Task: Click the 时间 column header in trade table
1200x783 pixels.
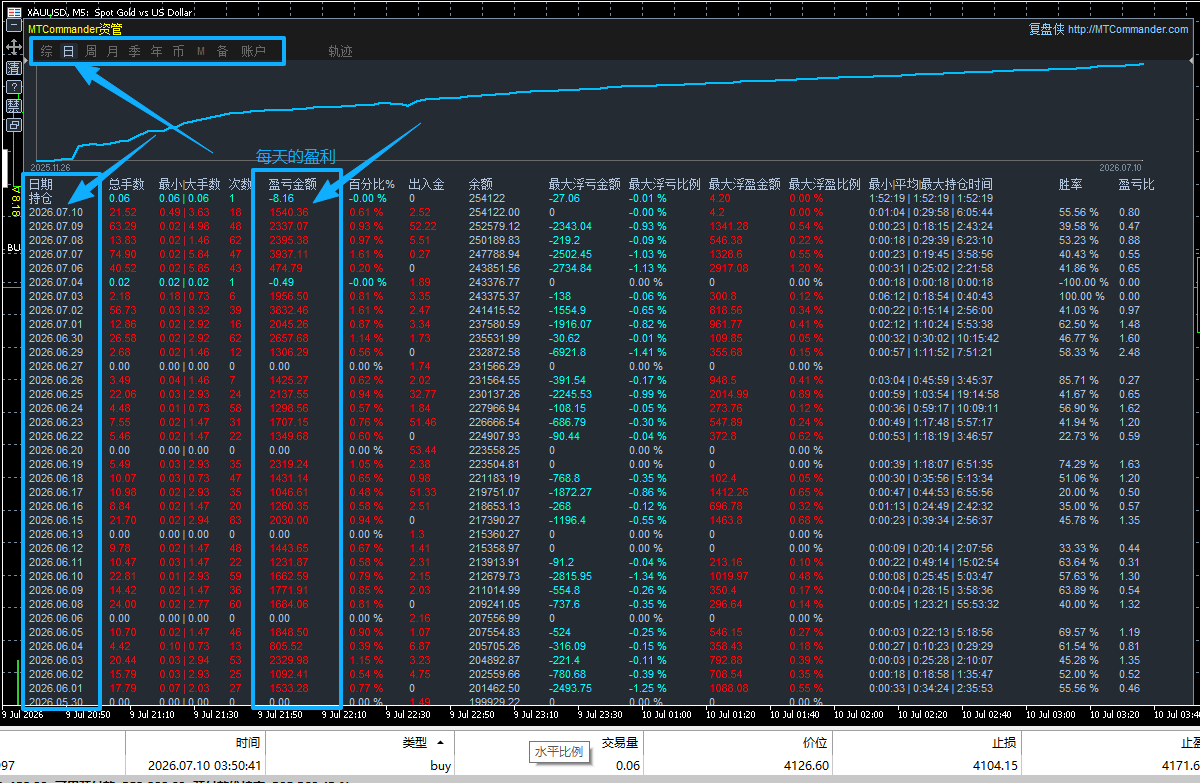Action: pyautogui.click(x=248, y=743)
